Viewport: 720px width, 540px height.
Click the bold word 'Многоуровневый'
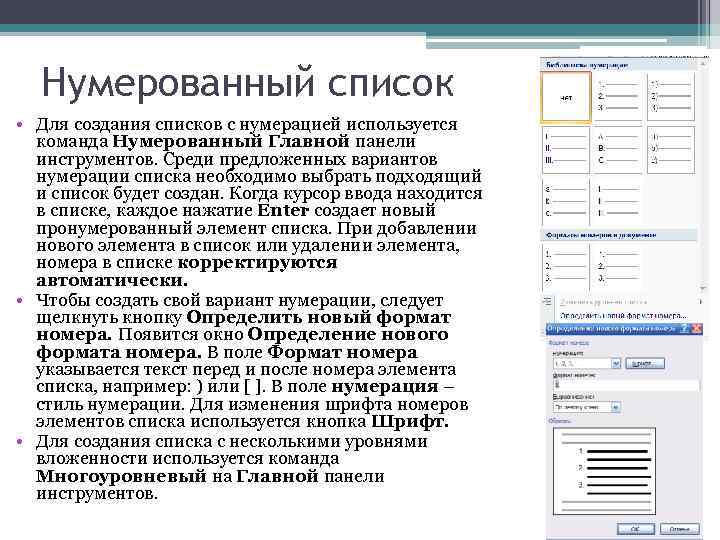tap(121, 476)
